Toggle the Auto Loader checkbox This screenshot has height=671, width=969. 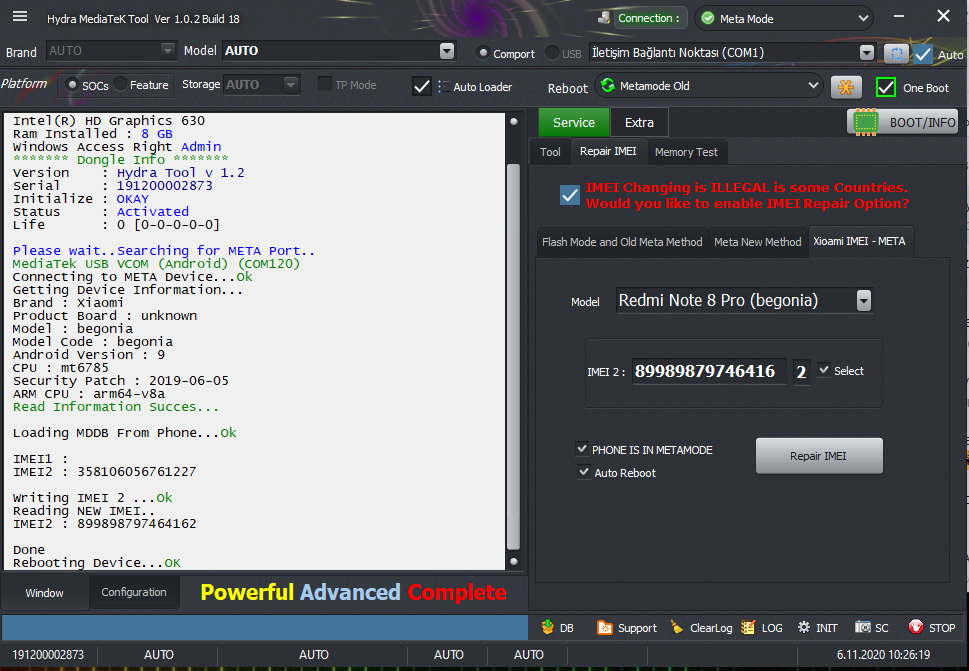click(422, 87)
